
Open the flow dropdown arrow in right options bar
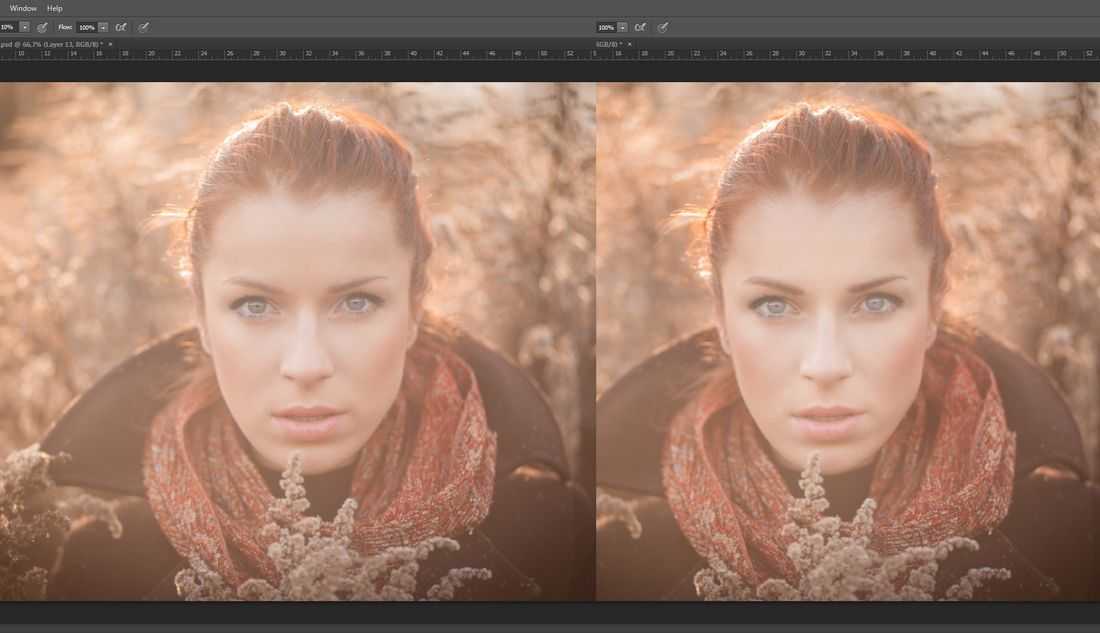pyautogui.click(x=622, y=27)
